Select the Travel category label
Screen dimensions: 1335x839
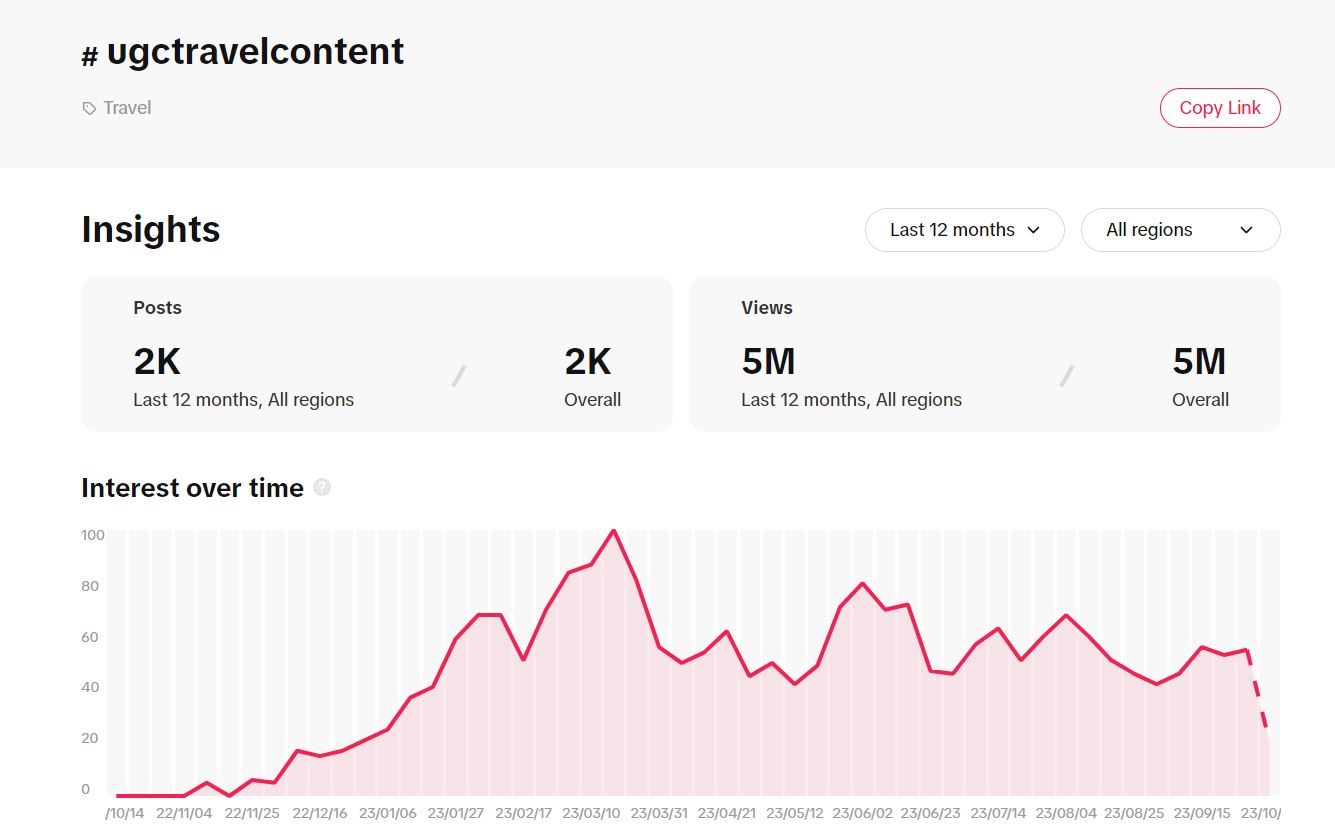126,107
